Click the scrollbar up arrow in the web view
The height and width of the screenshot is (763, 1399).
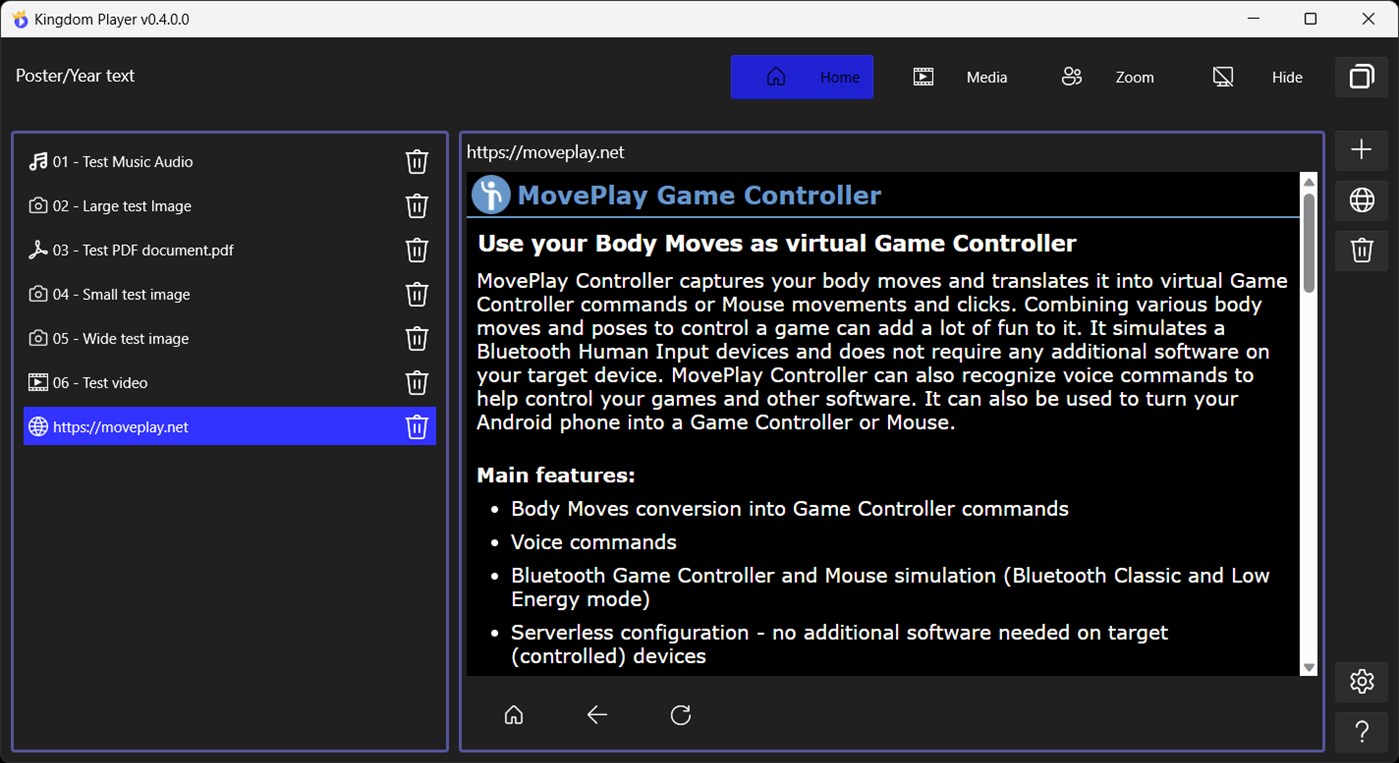point(1308,182)
